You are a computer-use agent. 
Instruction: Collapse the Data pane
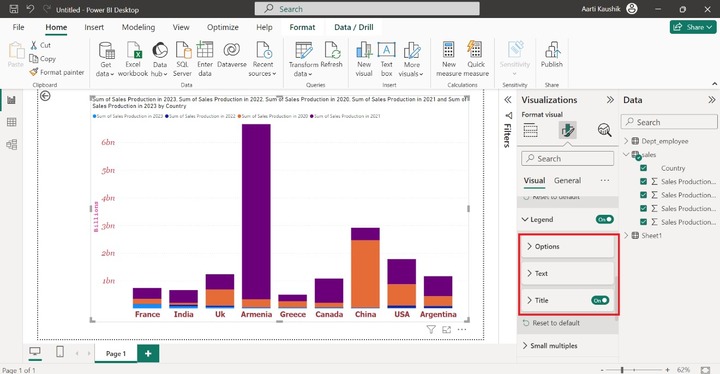pos(711,100)
